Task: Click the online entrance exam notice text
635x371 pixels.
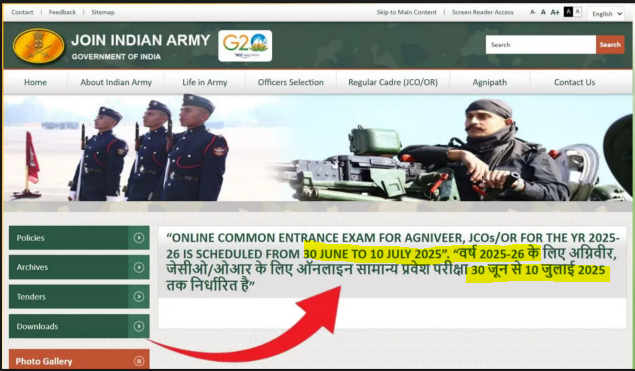Action: pos(392,261)
